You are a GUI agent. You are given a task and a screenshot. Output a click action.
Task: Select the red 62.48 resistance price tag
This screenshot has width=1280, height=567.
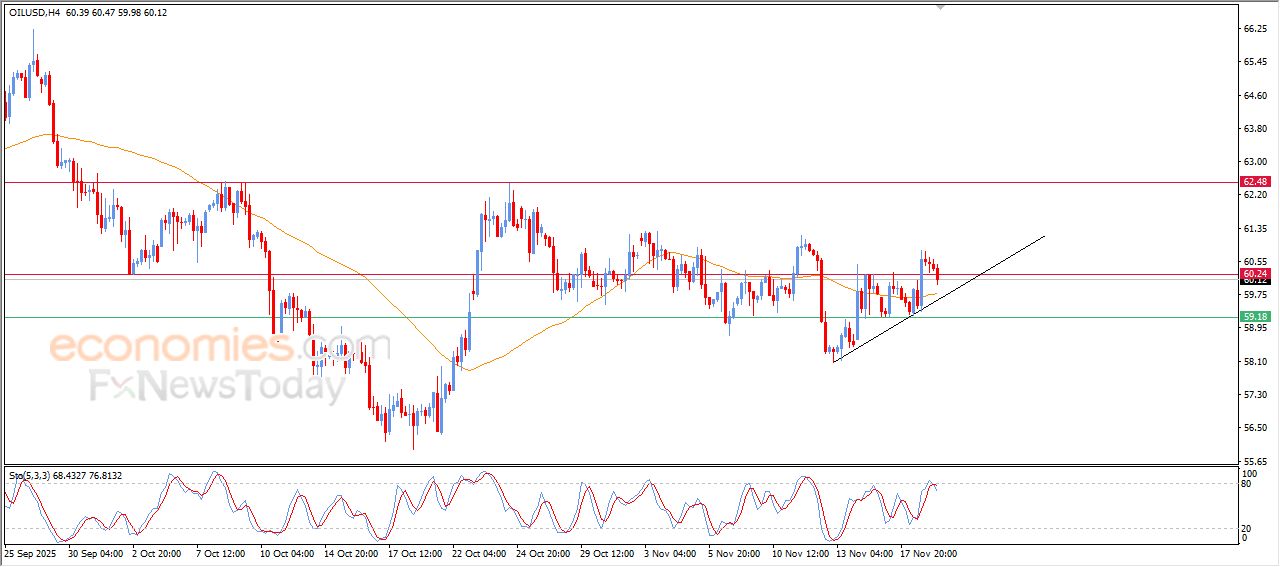pyautogui.click(x=1254, y=182)
